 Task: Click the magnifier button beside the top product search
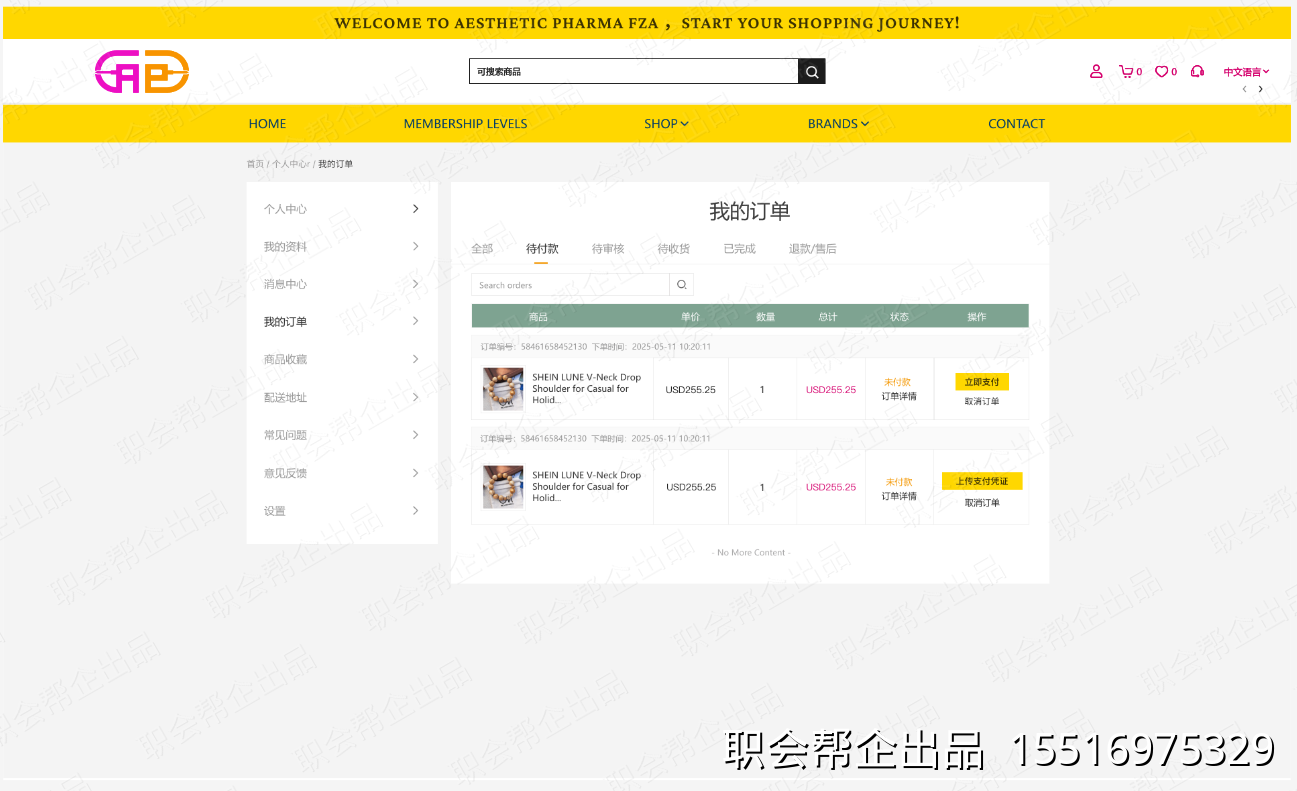(812, 71)
